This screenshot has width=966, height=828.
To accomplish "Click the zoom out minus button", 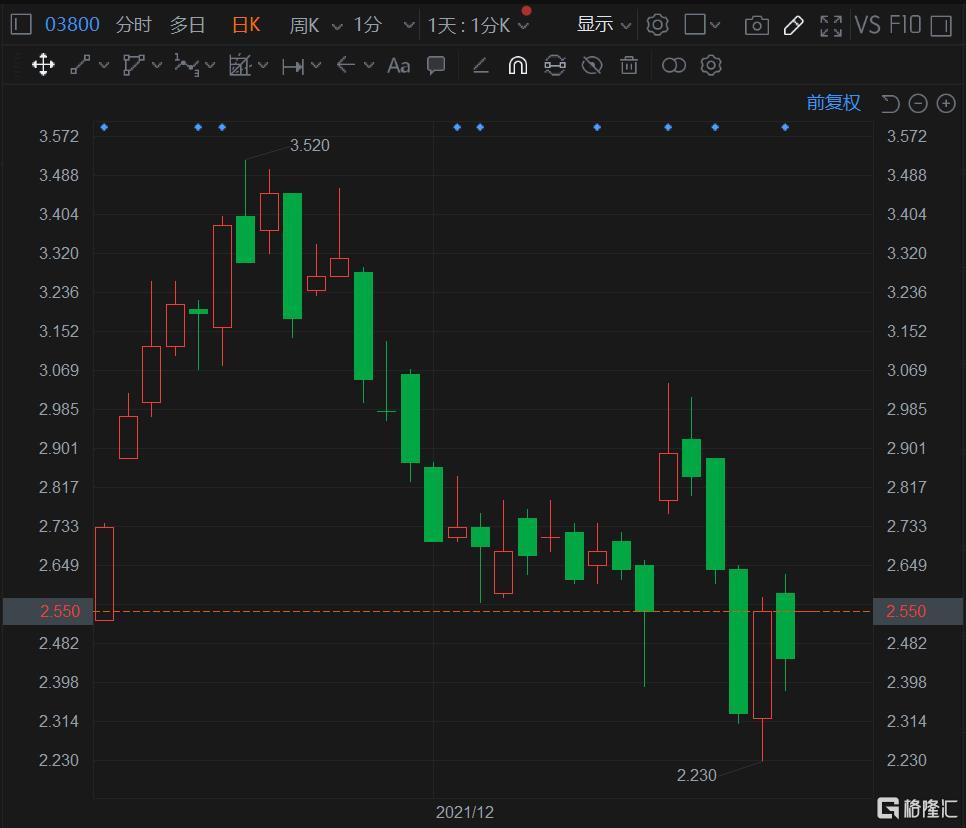I will (x=918, y=103).
